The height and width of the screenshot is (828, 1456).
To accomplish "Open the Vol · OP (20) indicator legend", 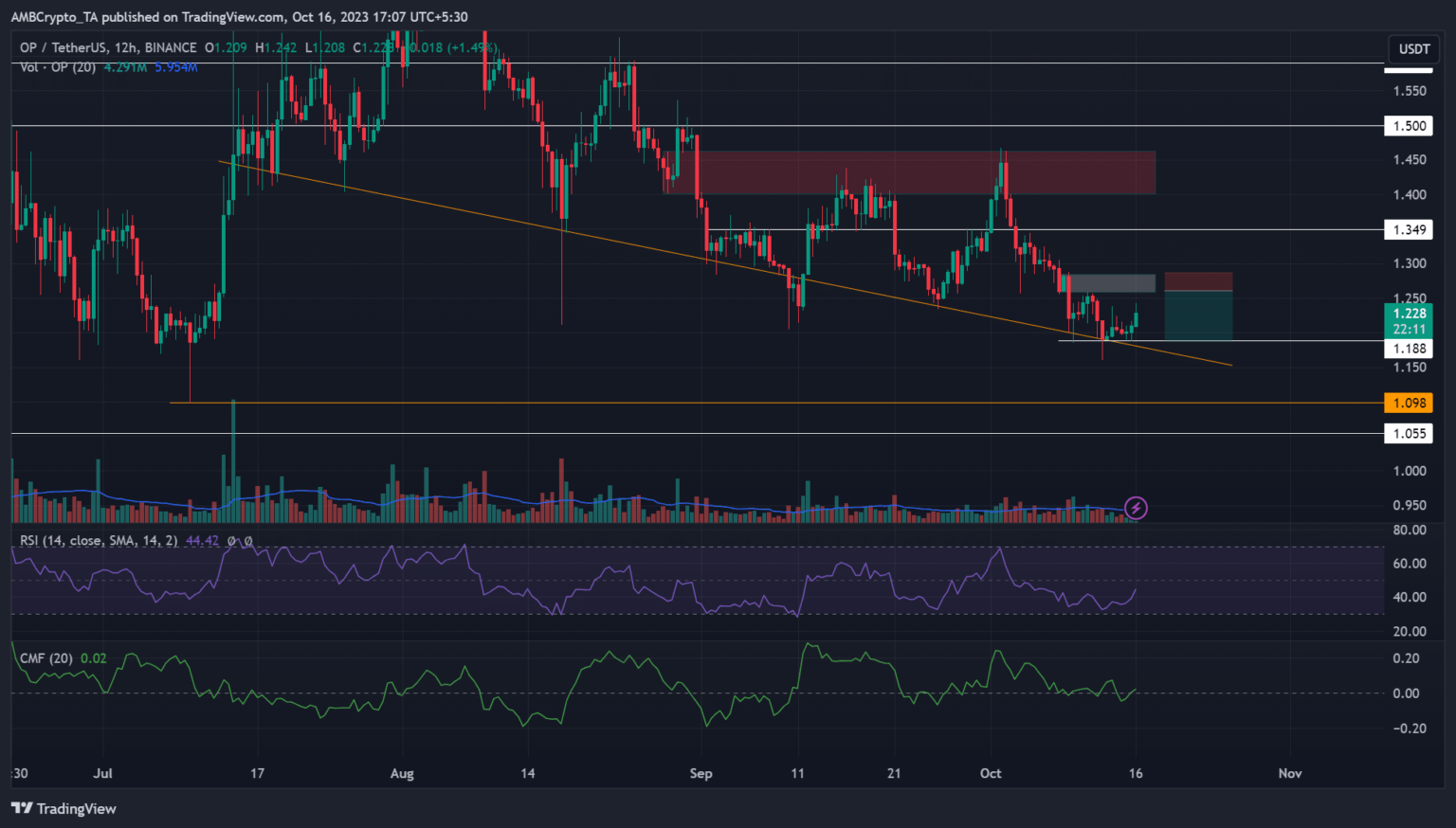I will point(58,67).
